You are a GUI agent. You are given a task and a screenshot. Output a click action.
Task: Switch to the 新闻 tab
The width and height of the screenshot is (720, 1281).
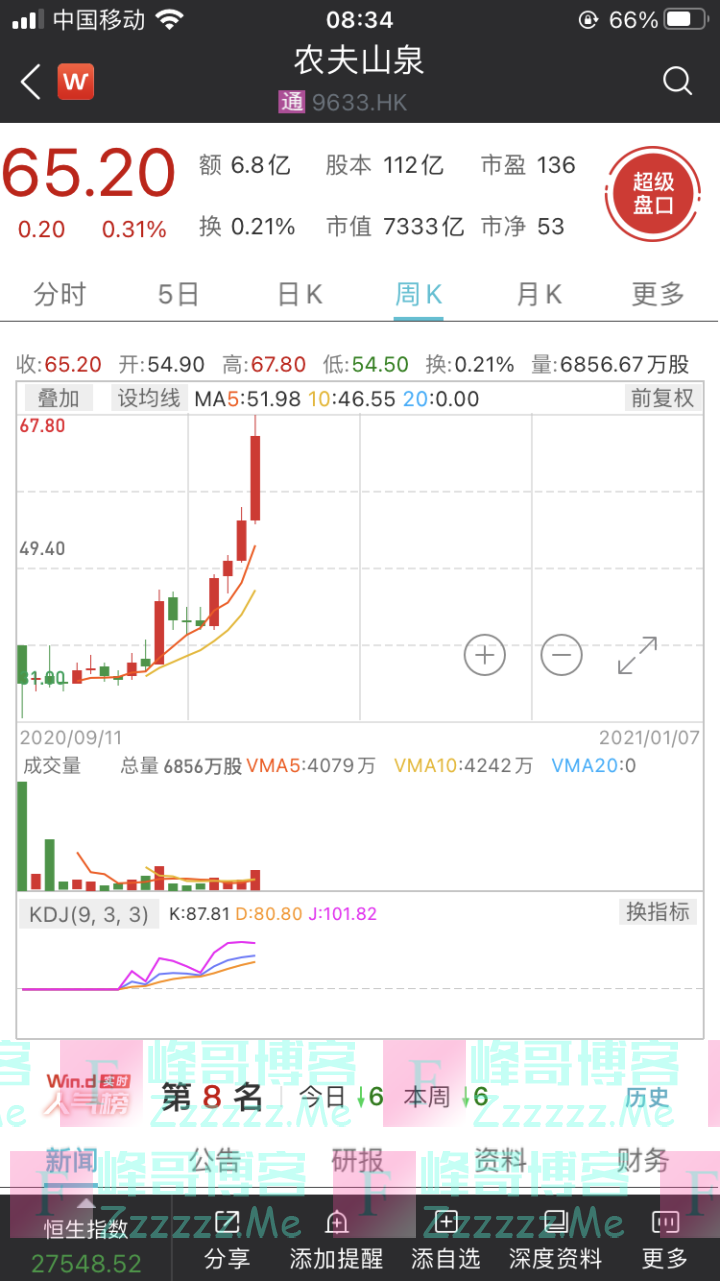[x=72, y=1161]
